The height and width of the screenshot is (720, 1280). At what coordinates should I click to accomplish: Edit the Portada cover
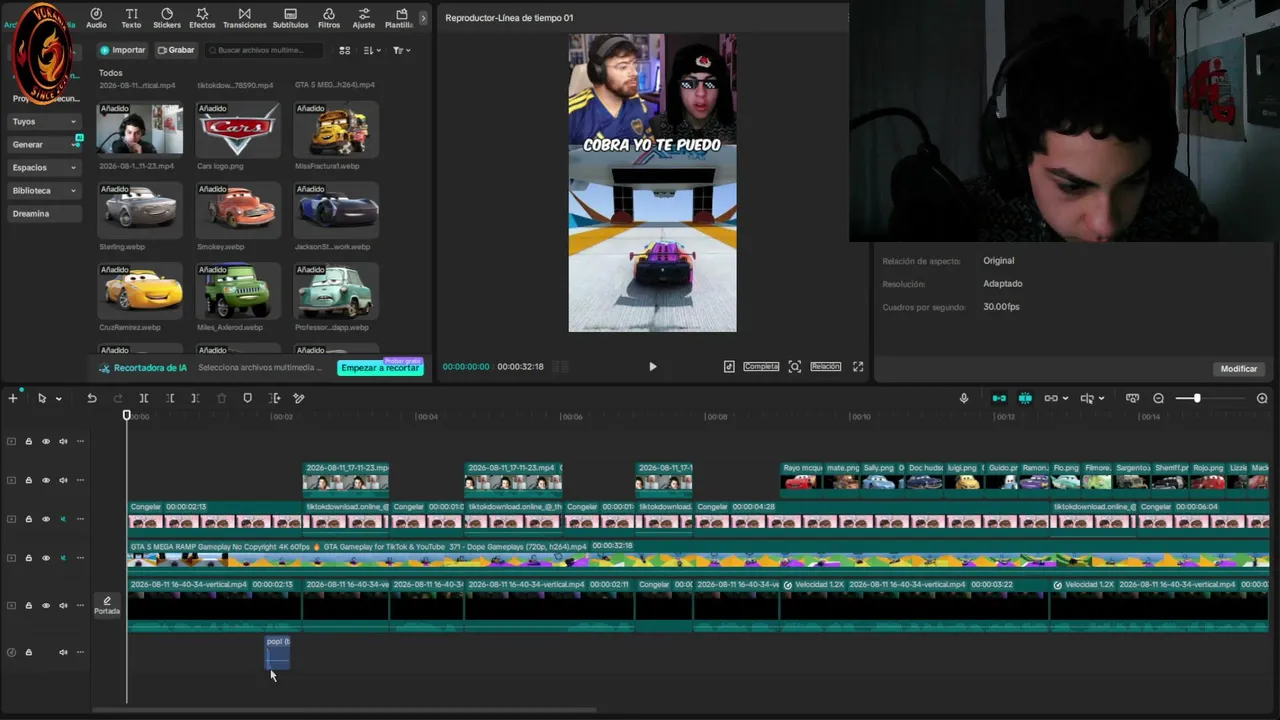[x=107, y=606]
